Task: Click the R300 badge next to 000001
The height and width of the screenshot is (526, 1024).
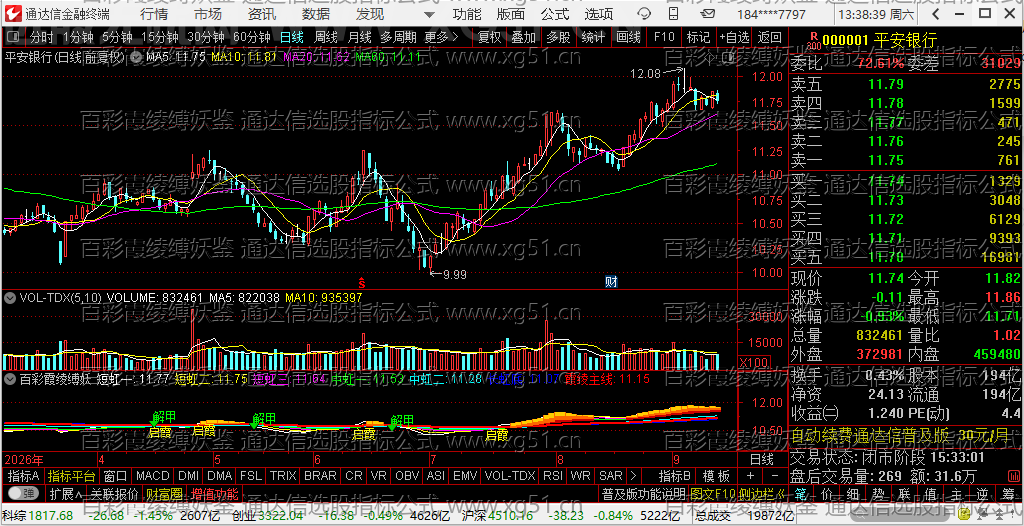Action: pos(813,41)
